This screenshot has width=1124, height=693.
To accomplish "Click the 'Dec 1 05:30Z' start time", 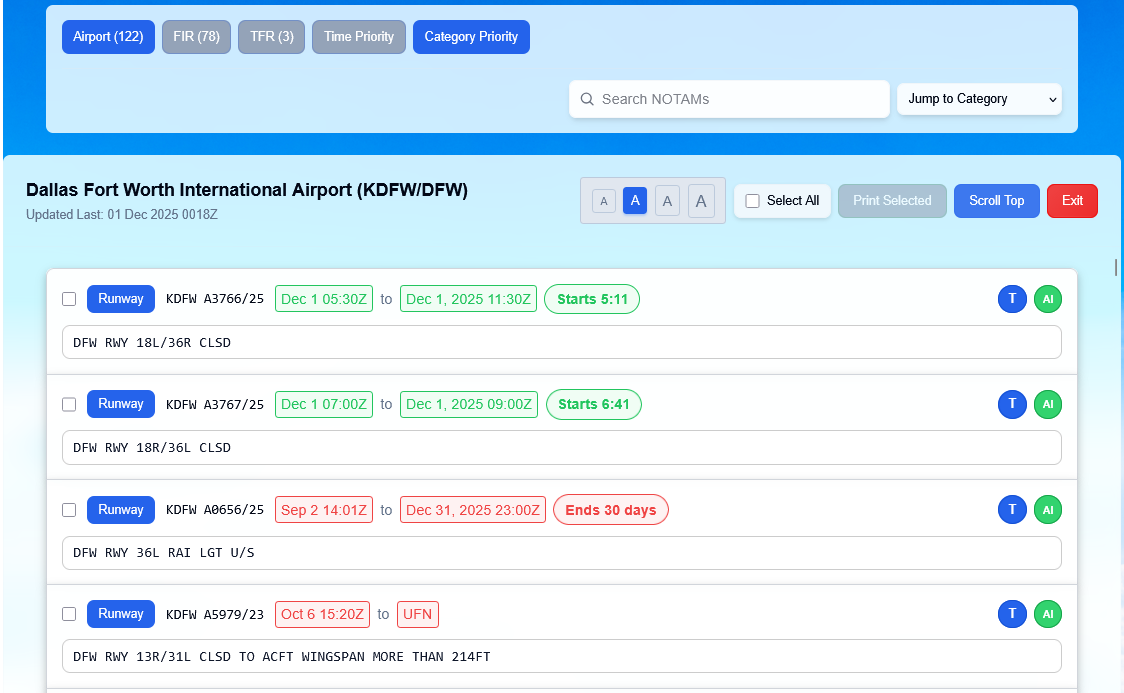I will 324,299.
